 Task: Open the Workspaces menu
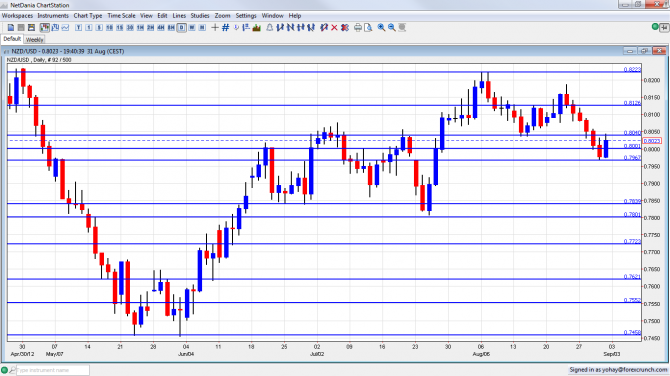click(18, 15)
